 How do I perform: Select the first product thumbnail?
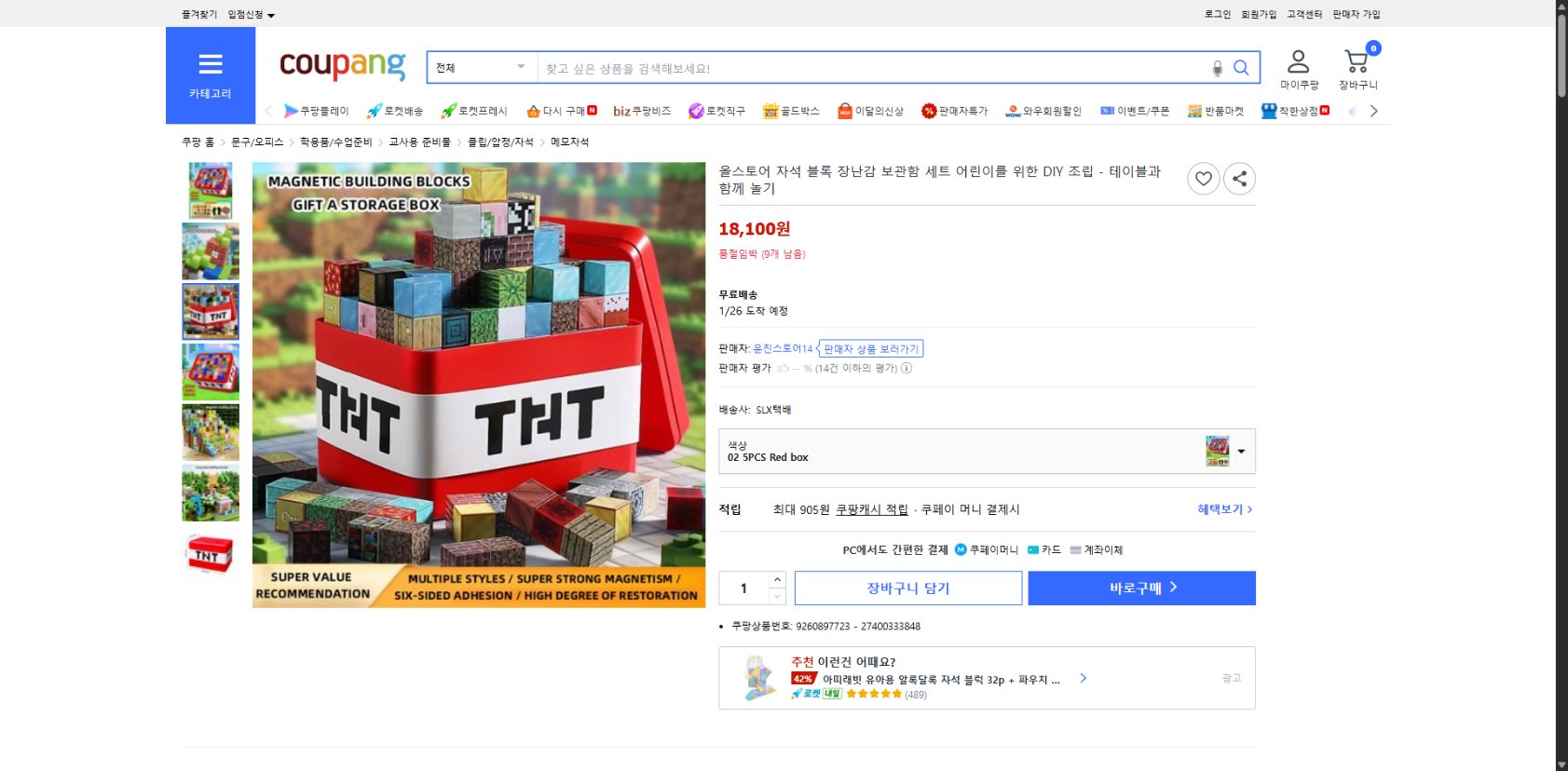click(211, 191)
